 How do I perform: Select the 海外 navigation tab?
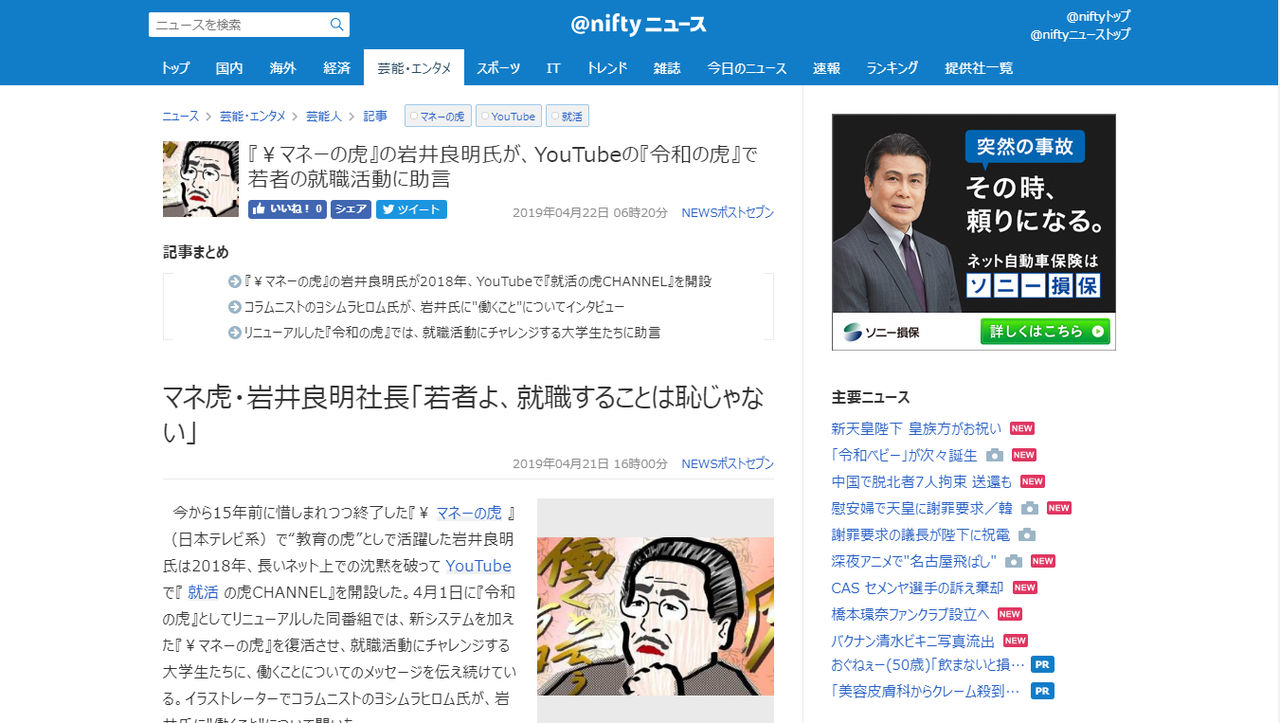click(283, 68)
